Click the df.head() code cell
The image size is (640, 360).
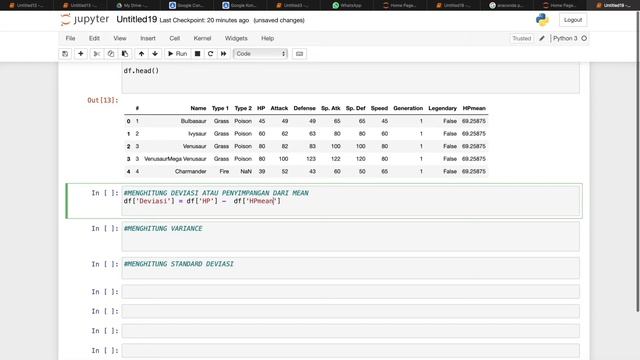tap(350, 78)
